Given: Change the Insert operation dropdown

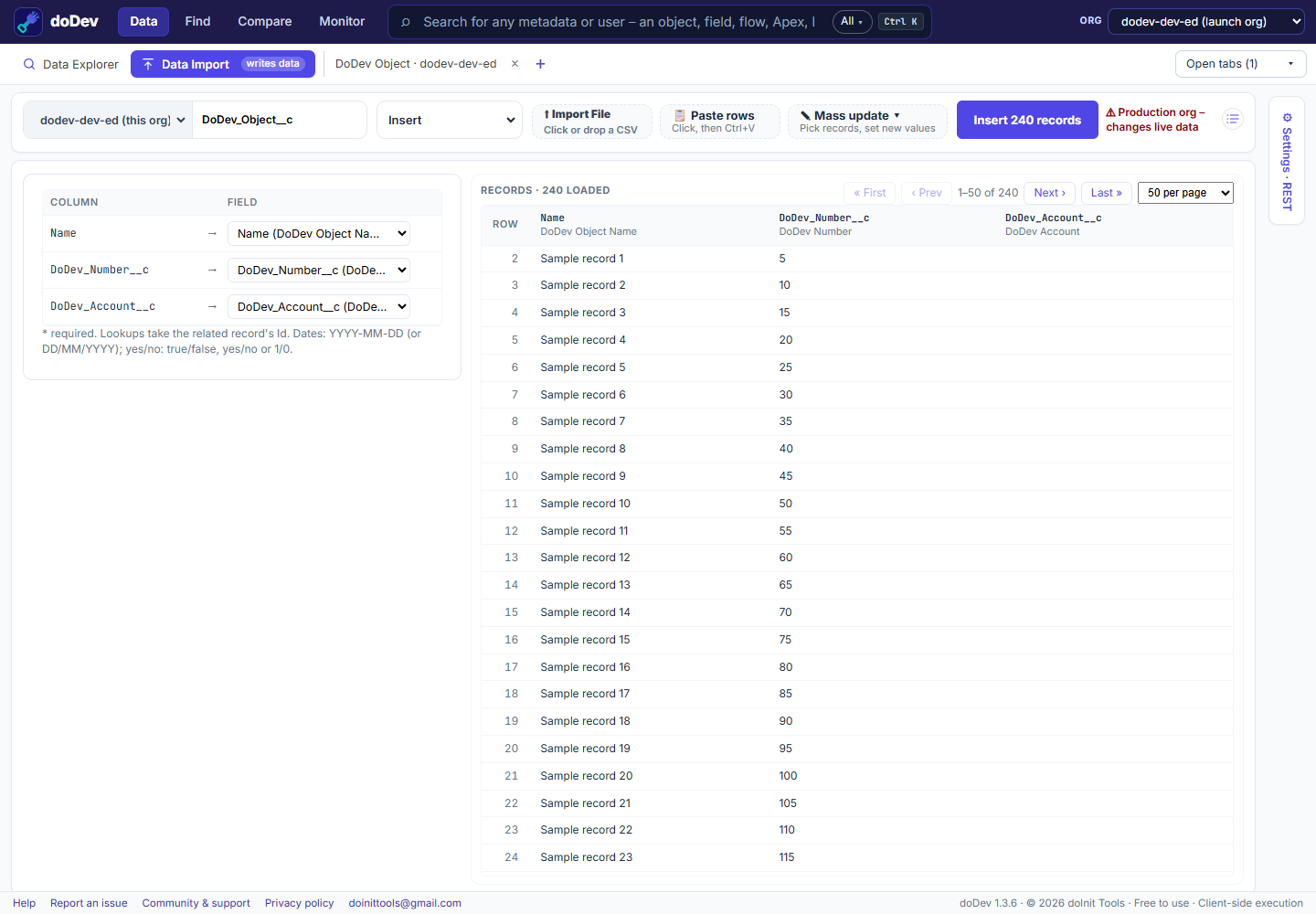Looking at the screenshot, I should coord(450,120).
